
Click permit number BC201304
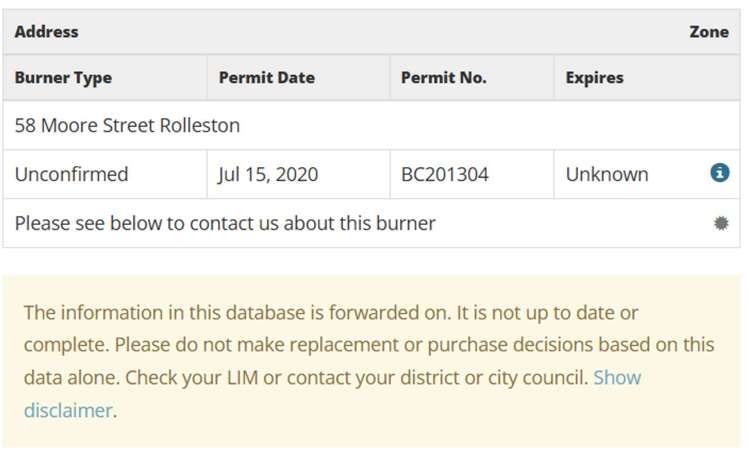click(x=445, y=174)
